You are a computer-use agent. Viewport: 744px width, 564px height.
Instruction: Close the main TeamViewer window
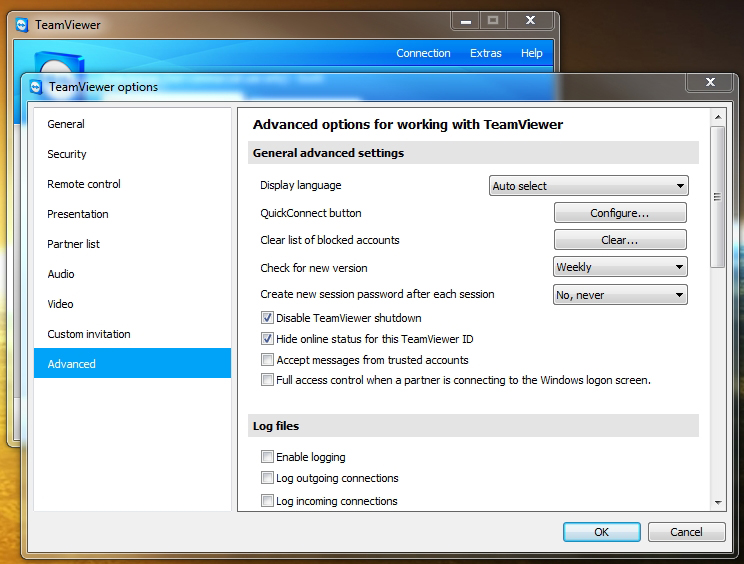[x=530, y=20]
